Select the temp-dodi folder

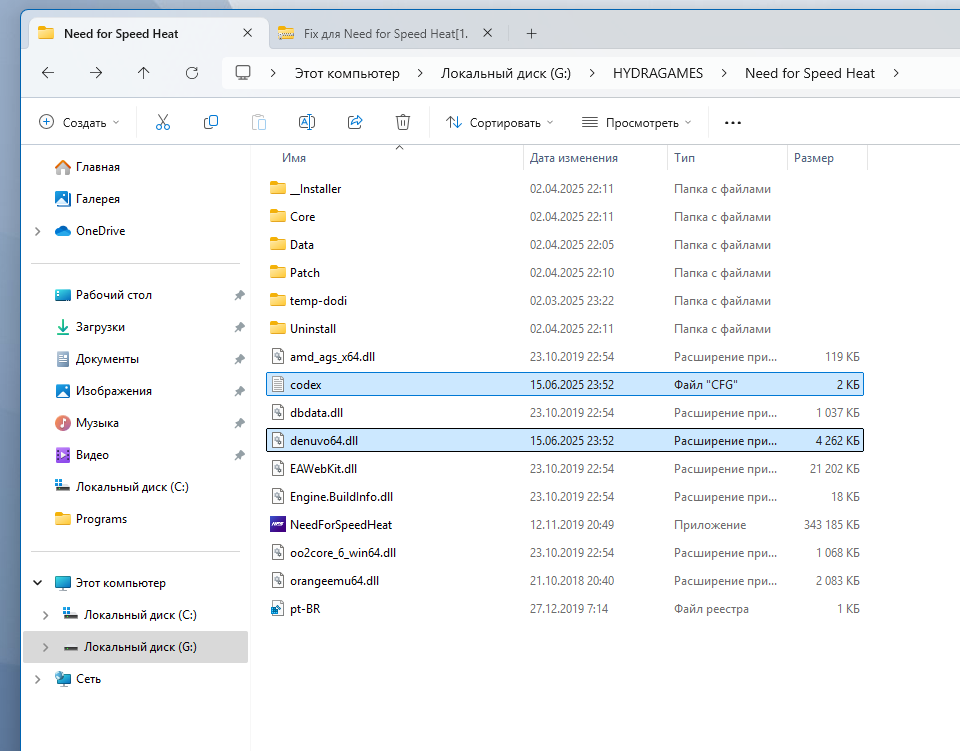point(564,301)
